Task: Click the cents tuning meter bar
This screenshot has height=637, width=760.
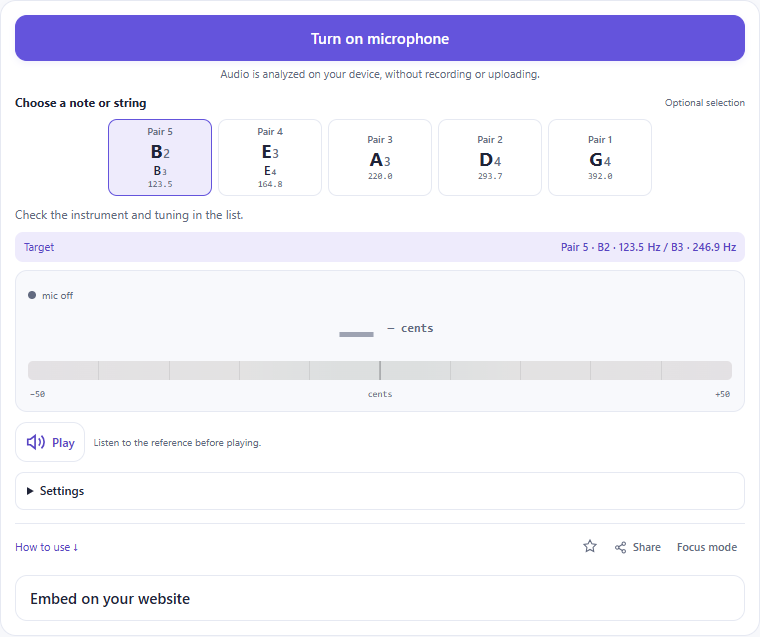Action: (380, 370)
